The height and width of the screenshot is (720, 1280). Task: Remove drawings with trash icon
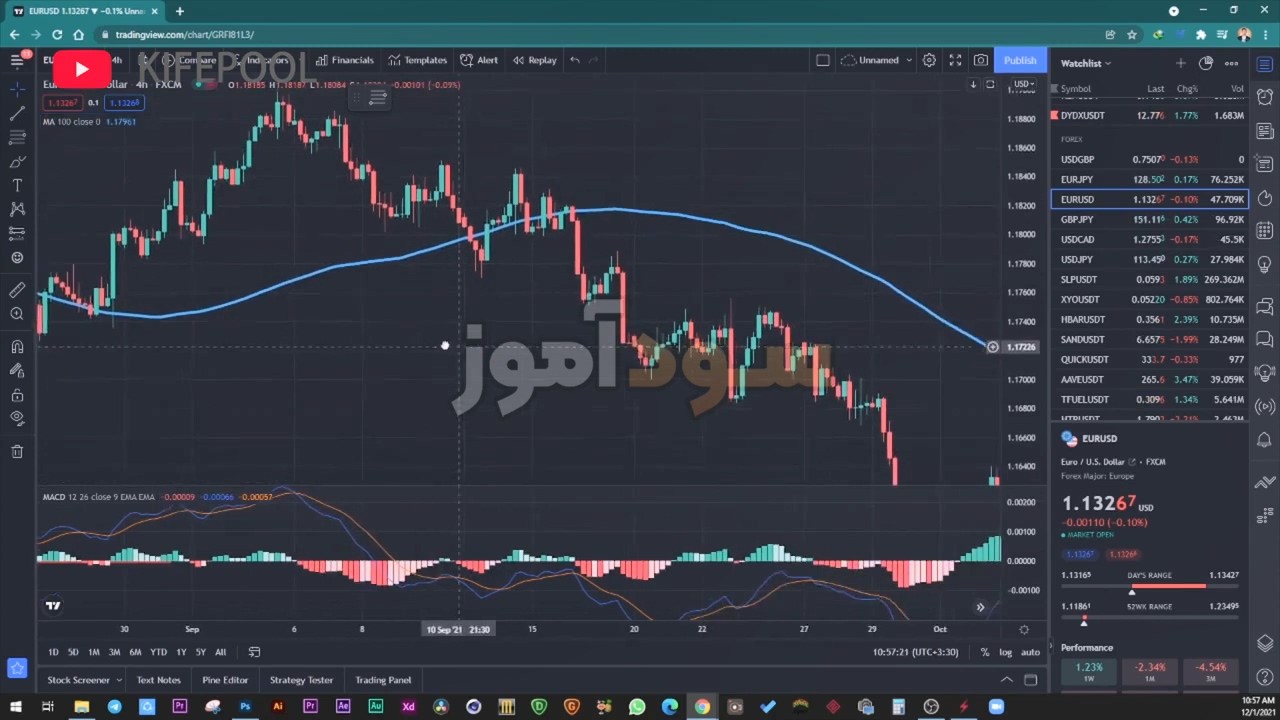[17, 452]
